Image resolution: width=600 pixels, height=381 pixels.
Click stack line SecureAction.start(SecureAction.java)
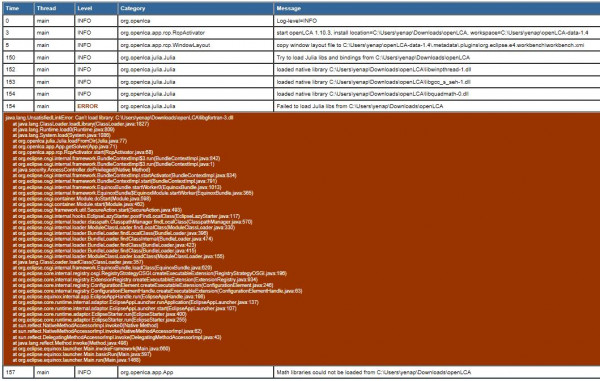click(x=97, y=210)
